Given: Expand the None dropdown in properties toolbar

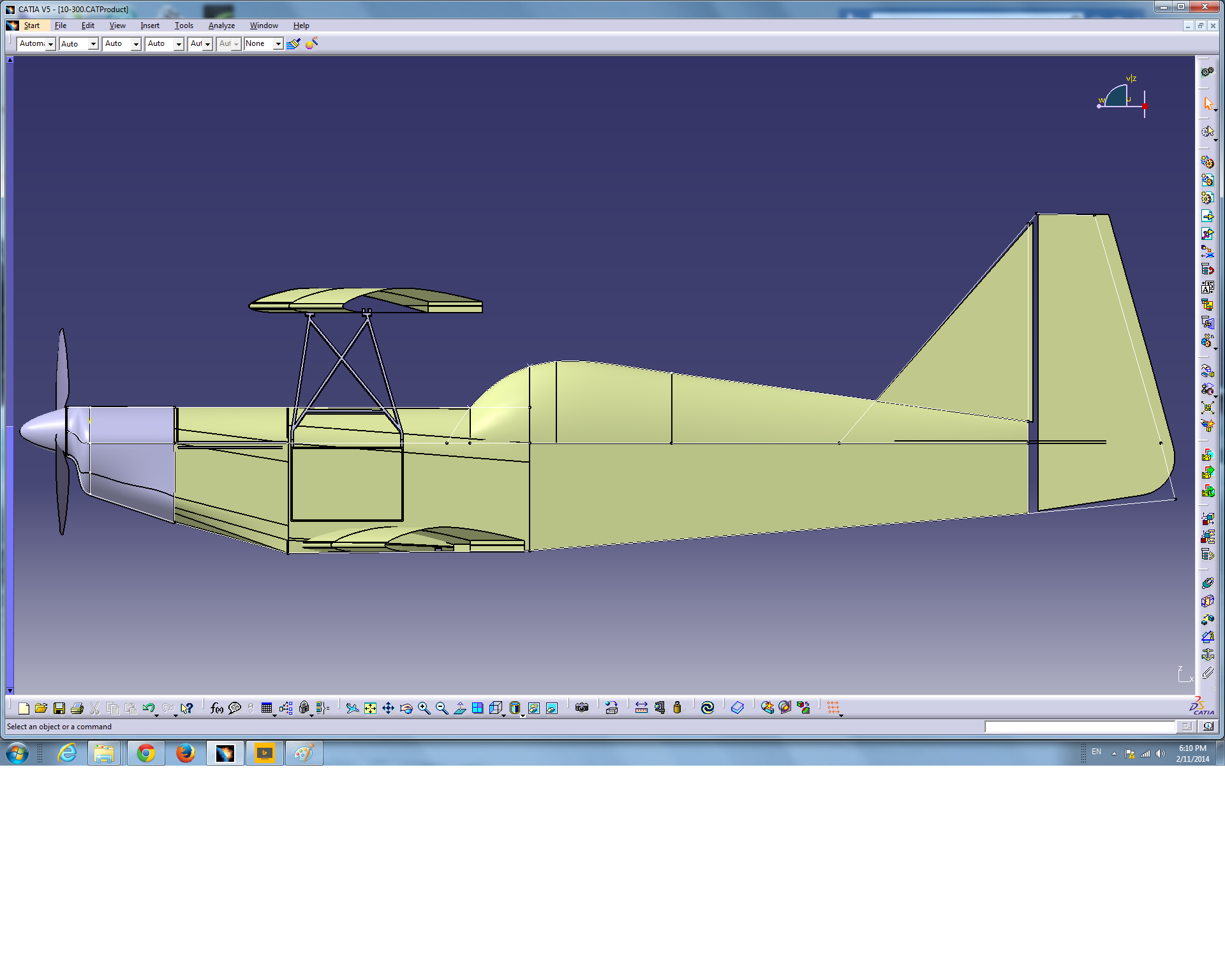Looking at the screenshot, I should [278, 43].
